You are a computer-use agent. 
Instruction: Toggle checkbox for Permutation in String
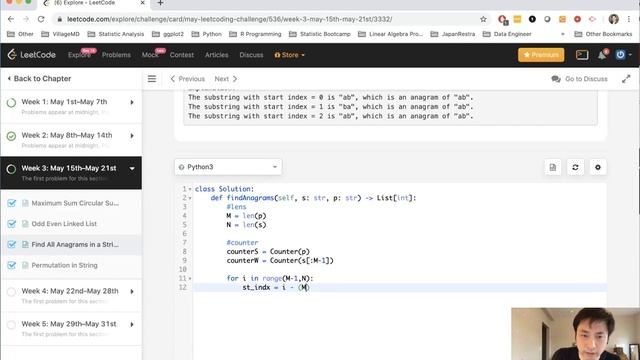(x=11, y=265)
